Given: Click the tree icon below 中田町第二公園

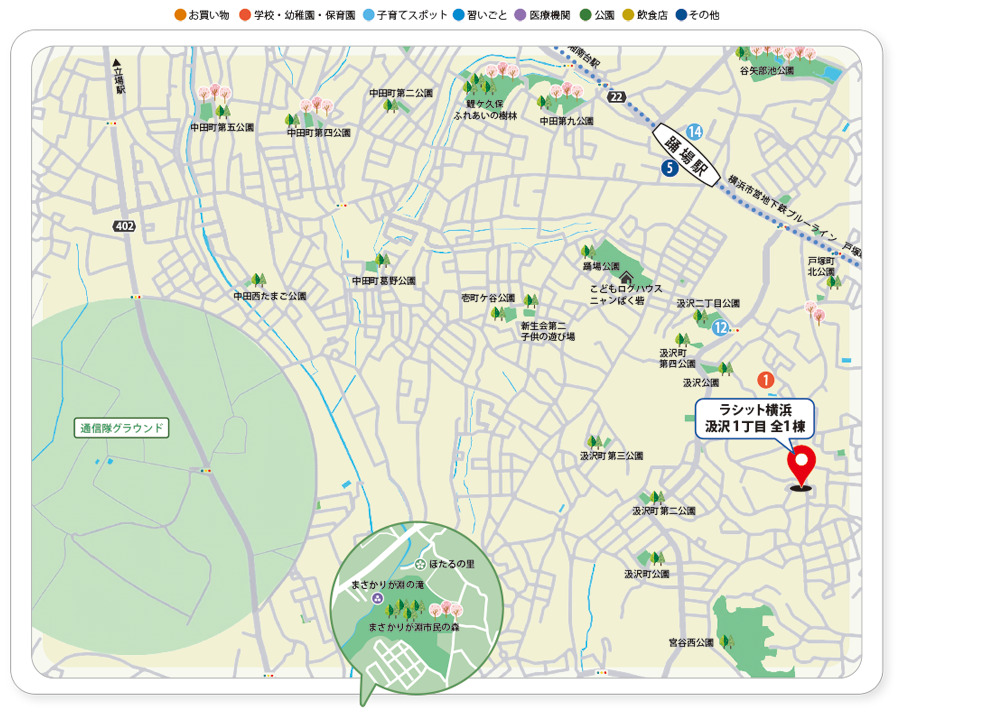Looking at the screenshot, I should coord(390,106).
